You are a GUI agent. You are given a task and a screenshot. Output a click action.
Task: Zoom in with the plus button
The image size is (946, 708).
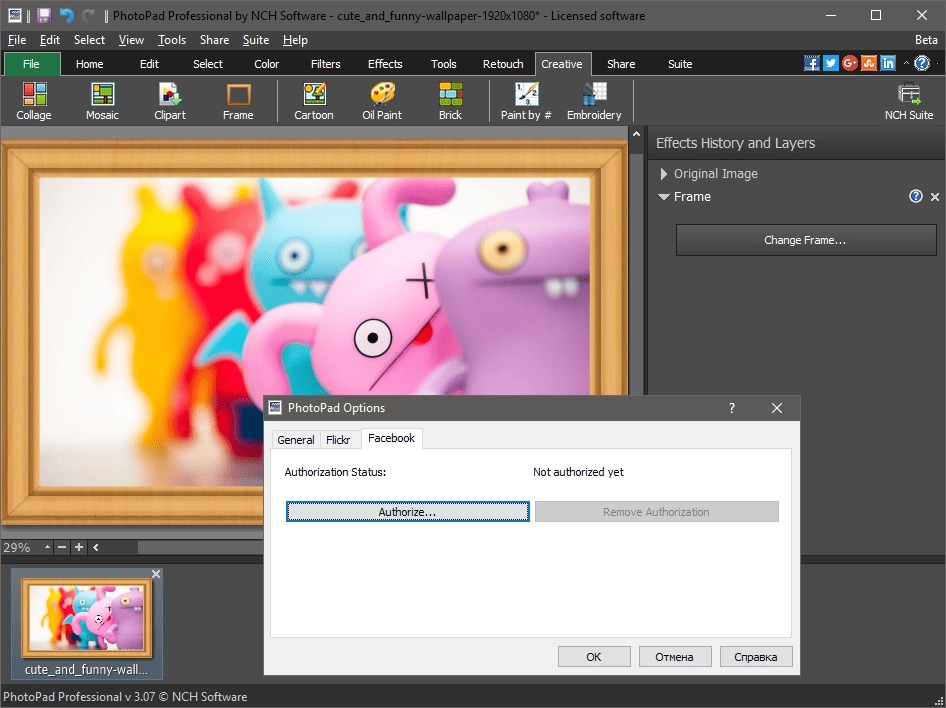(79, 547)
